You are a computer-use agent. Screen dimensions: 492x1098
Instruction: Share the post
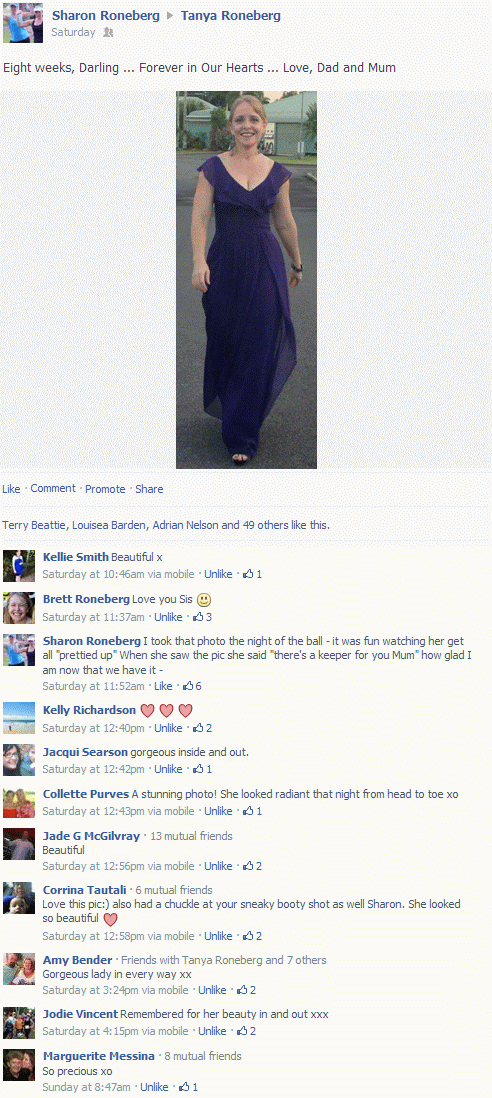tap(149, 489)
